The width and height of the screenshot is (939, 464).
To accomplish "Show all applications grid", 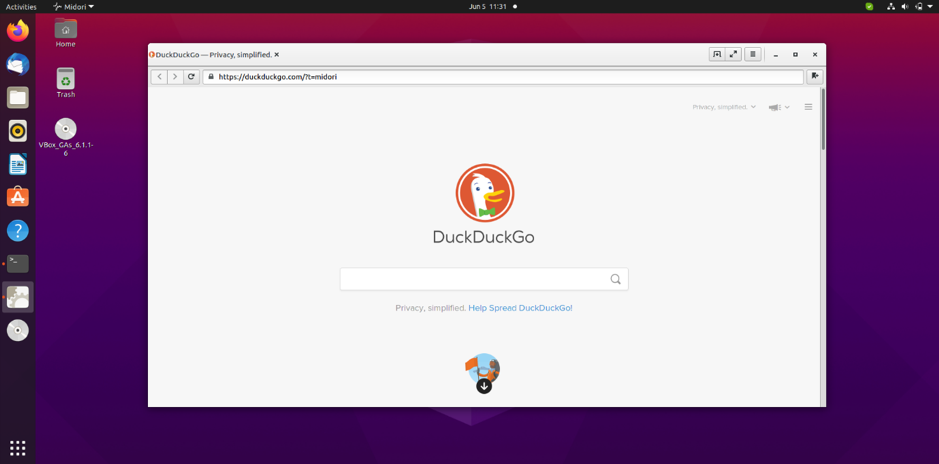I will tap(18, 447).
